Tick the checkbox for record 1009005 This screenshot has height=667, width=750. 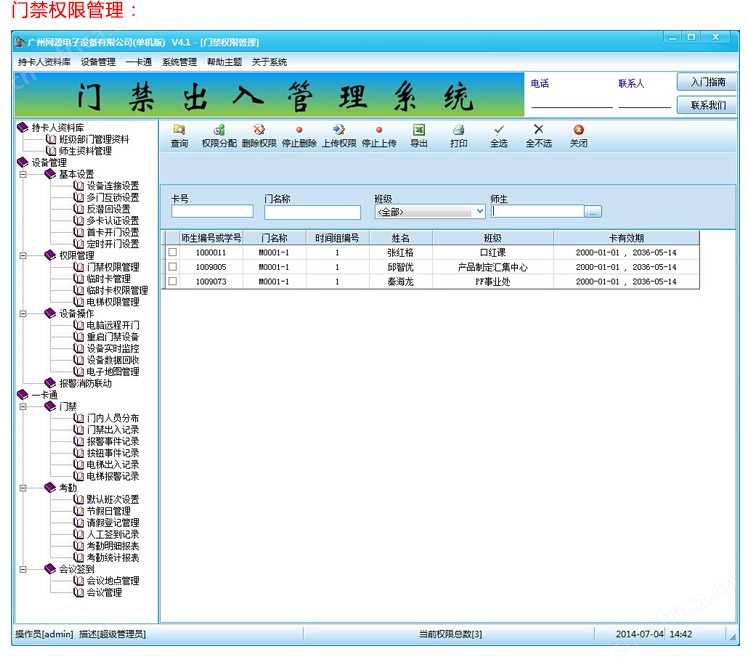point(173,268)
